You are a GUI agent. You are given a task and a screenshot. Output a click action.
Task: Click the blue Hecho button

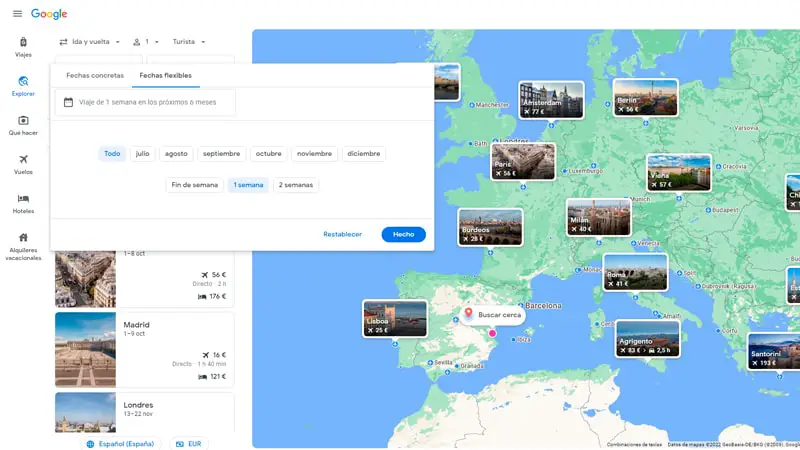coord(404,234)
